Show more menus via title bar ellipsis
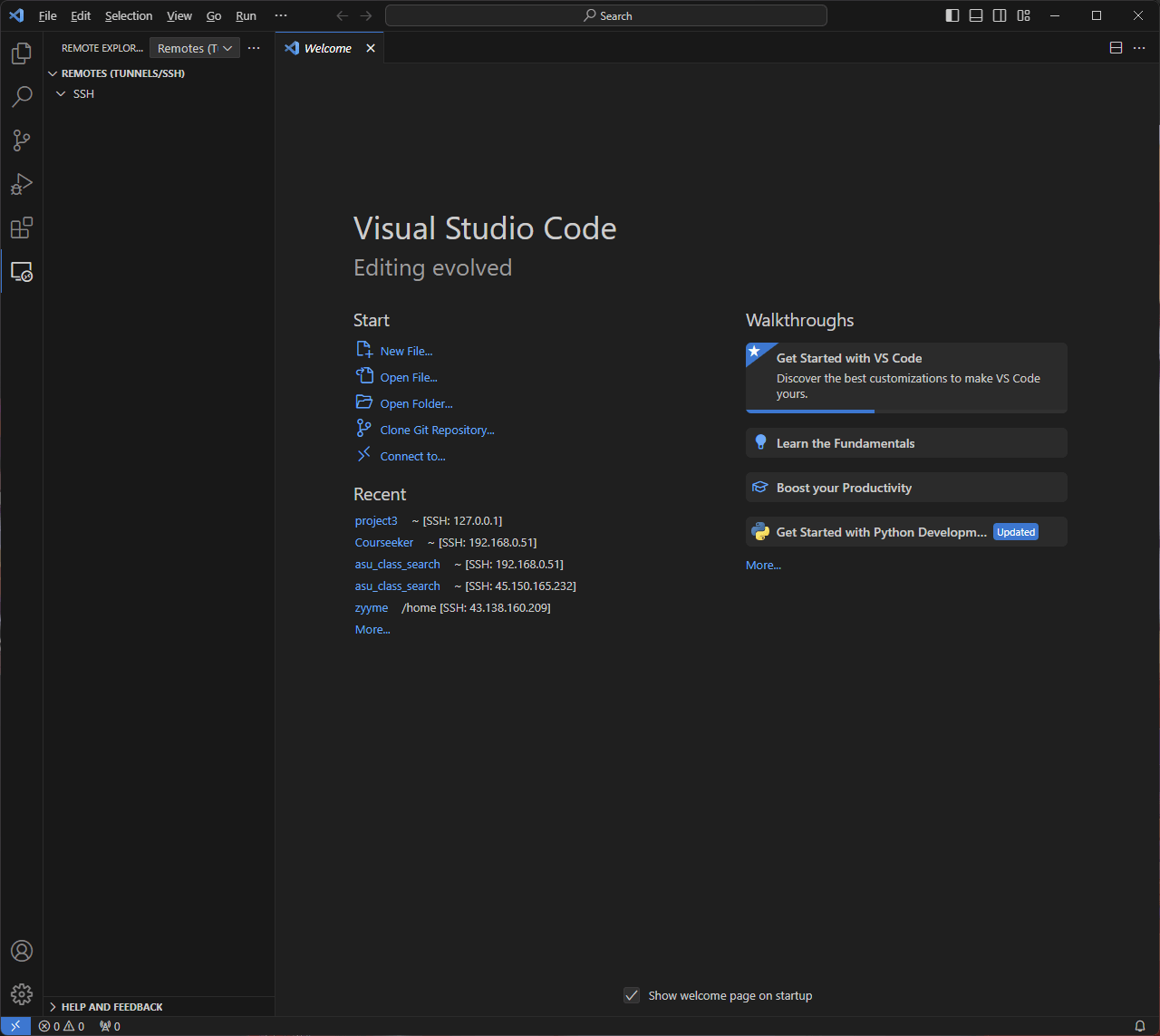Viewport: 1160px width, 1036px height. (x=281, y=15)
